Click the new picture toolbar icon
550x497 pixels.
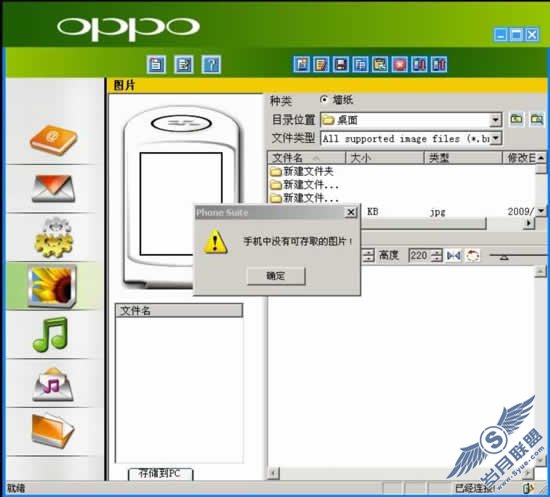pos(302,64)
